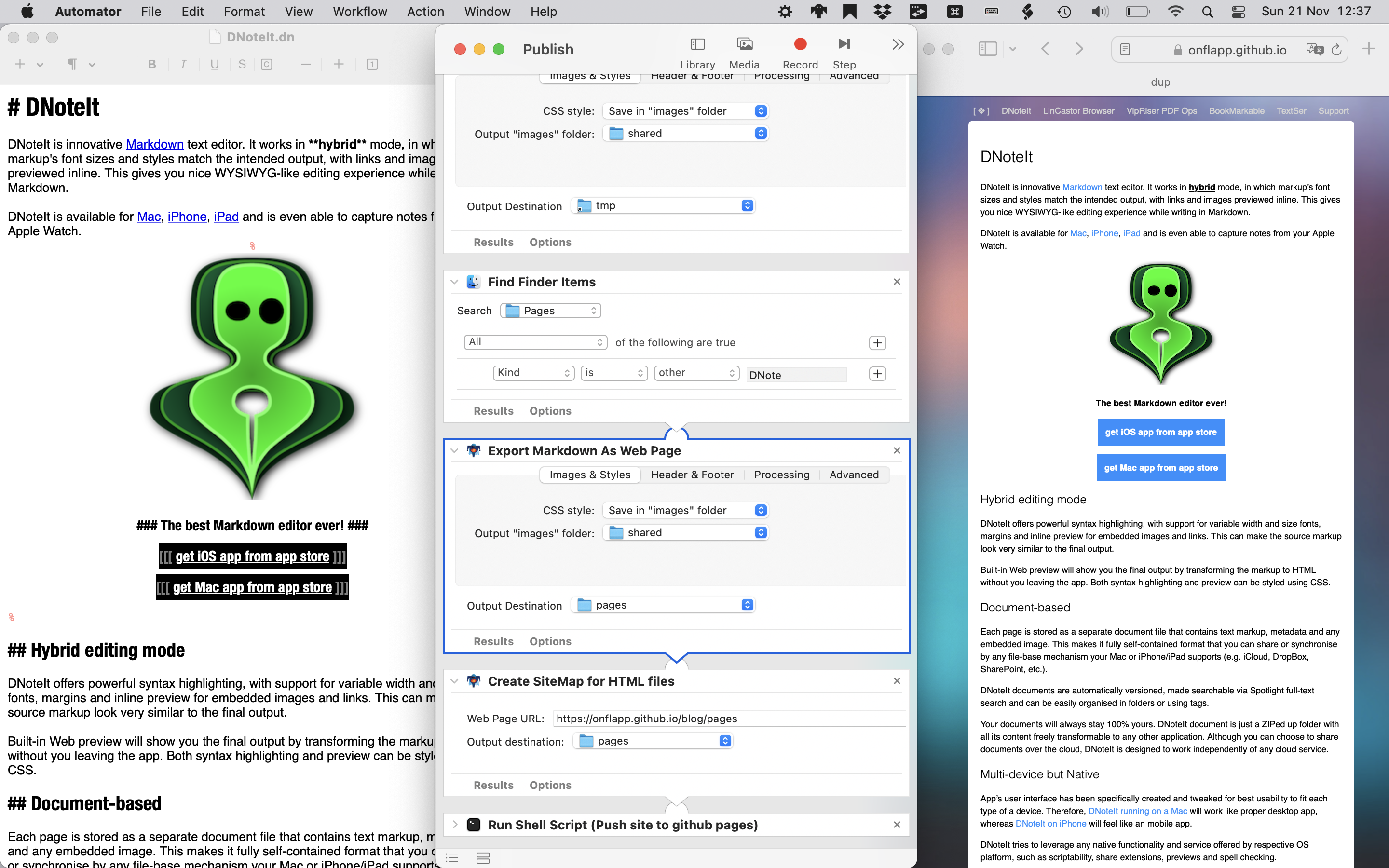This screenshot has width=1389, height=868.
Task: Open the Kind attribute popup
Action: click(x=533, y=373)
